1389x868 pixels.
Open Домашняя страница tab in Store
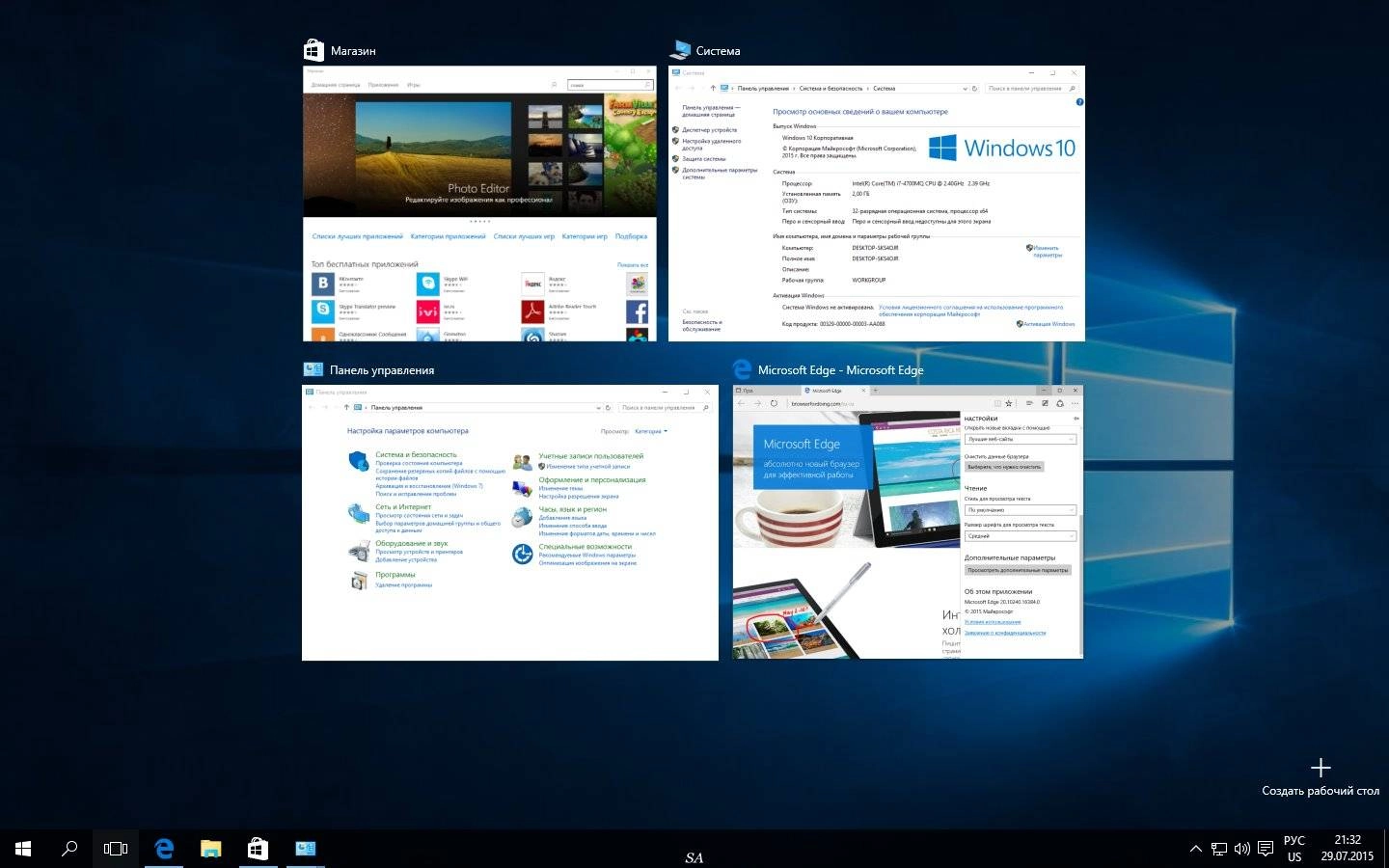tap(335, 85)
